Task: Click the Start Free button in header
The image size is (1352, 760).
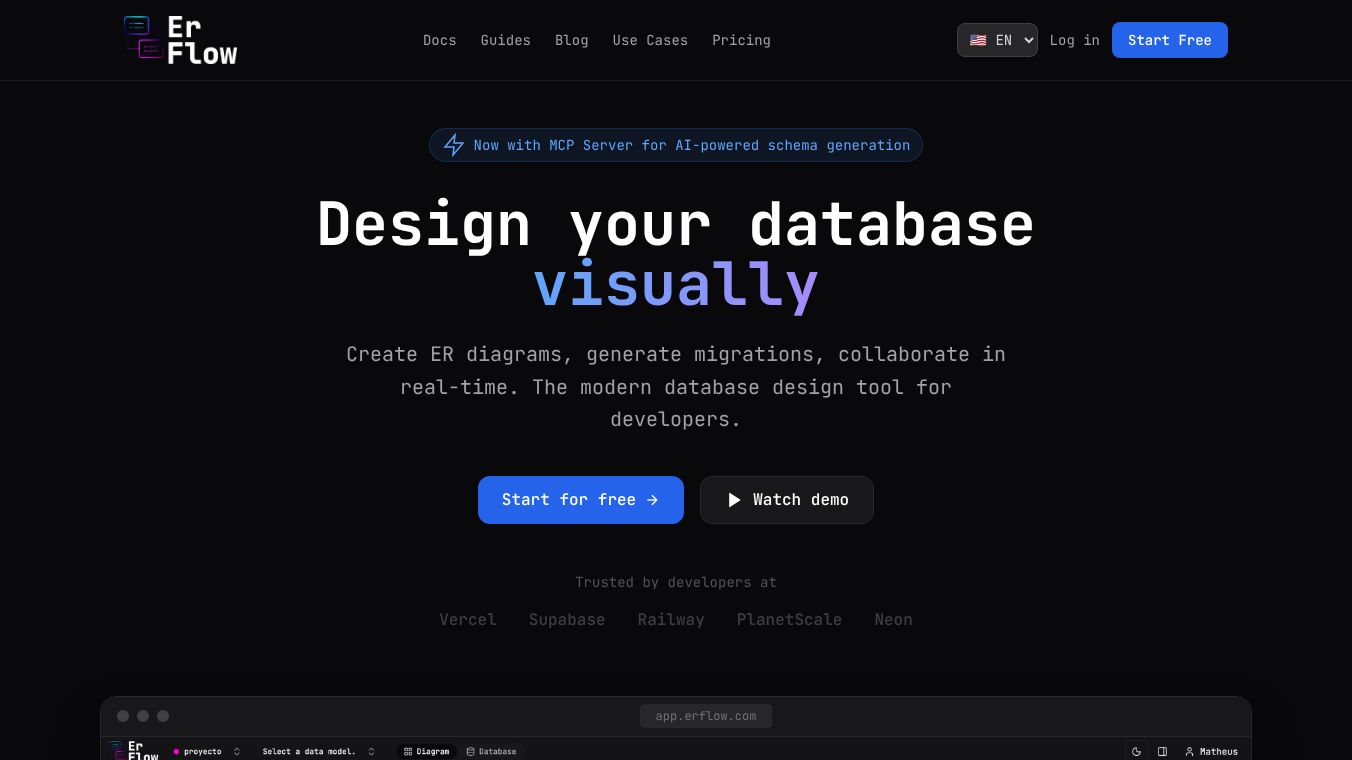Action: click(1170, 40)
